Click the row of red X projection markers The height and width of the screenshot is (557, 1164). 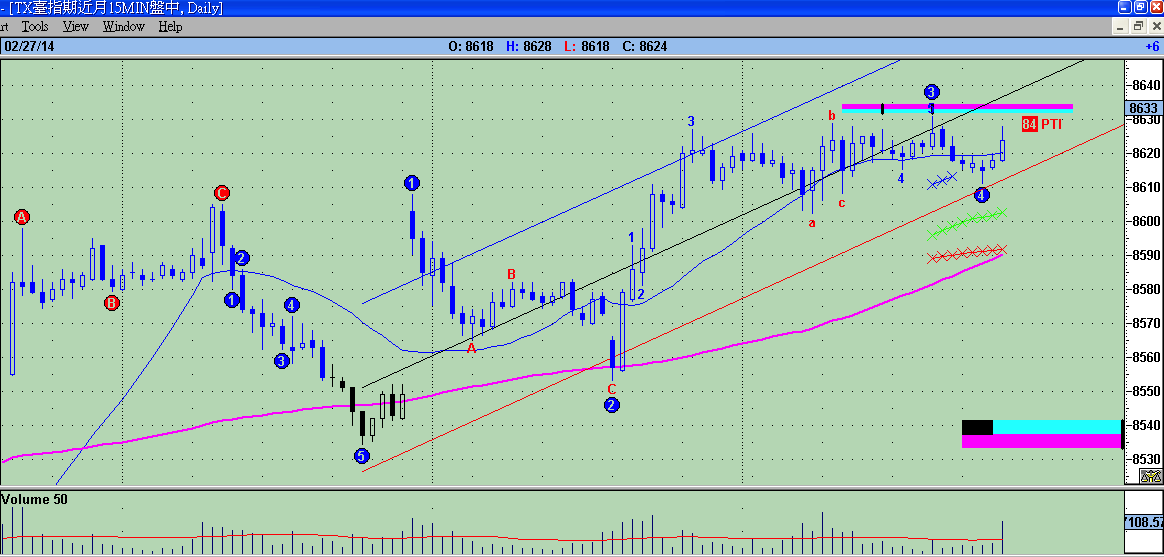967,253
